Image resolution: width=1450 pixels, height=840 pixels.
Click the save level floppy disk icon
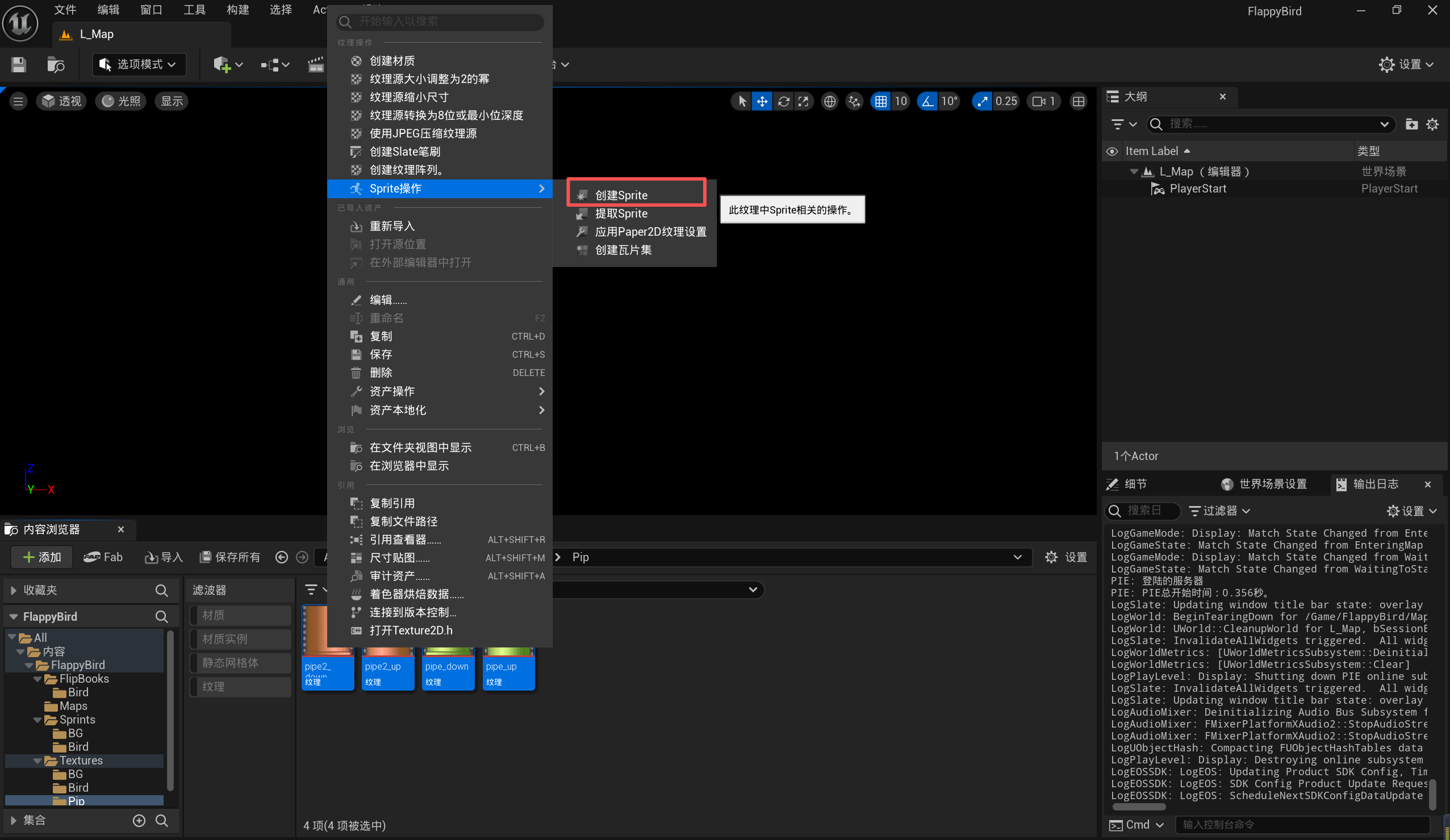pos(18,64)
